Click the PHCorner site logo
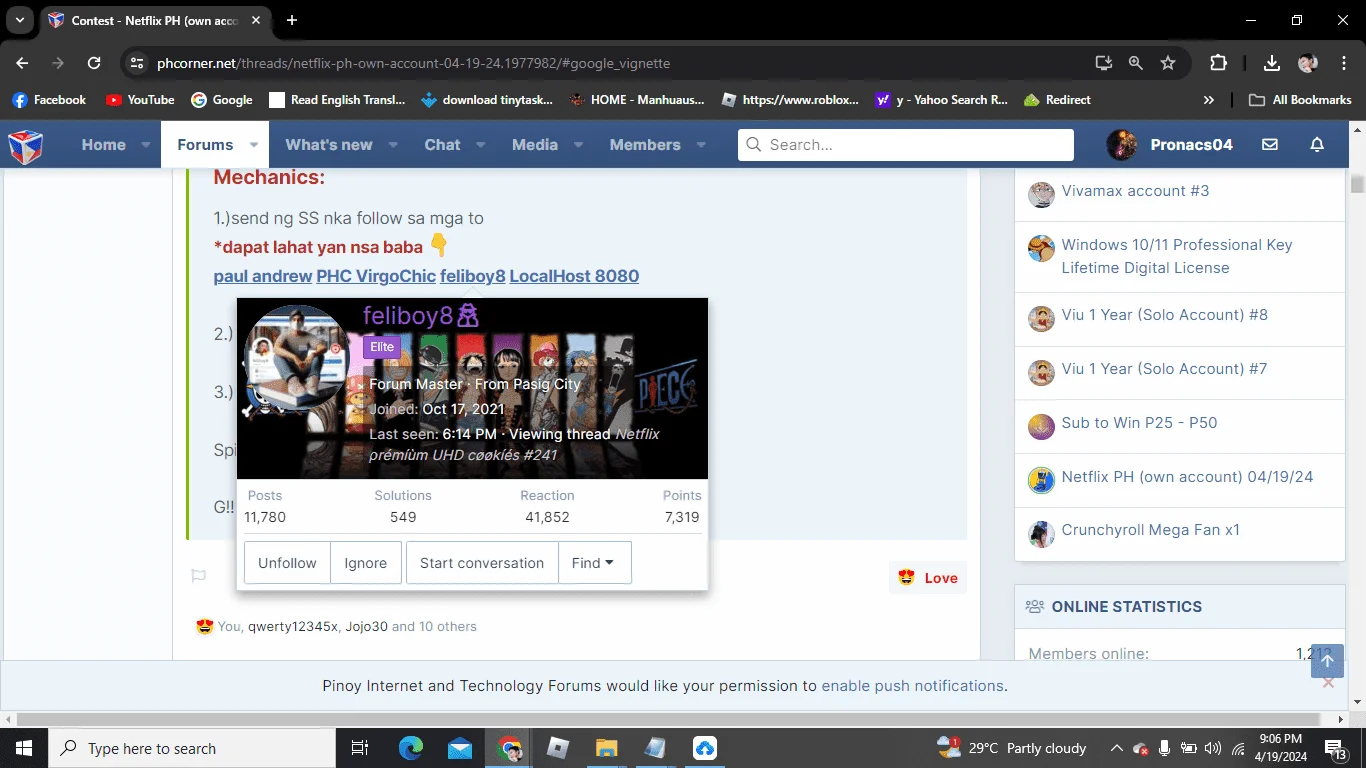 coord(26,146)
